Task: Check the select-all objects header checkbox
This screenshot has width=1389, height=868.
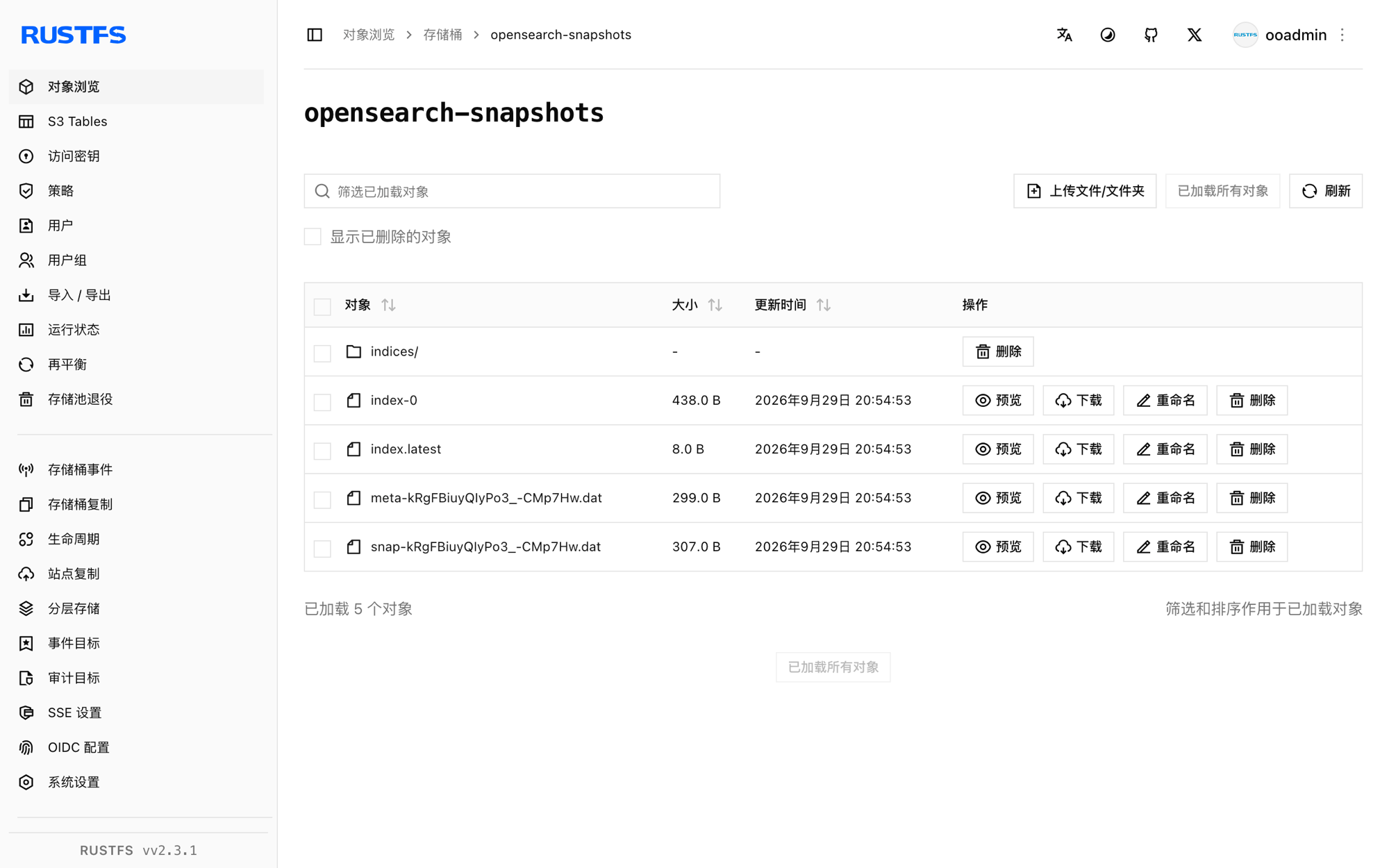Action: tap(322, 306)
